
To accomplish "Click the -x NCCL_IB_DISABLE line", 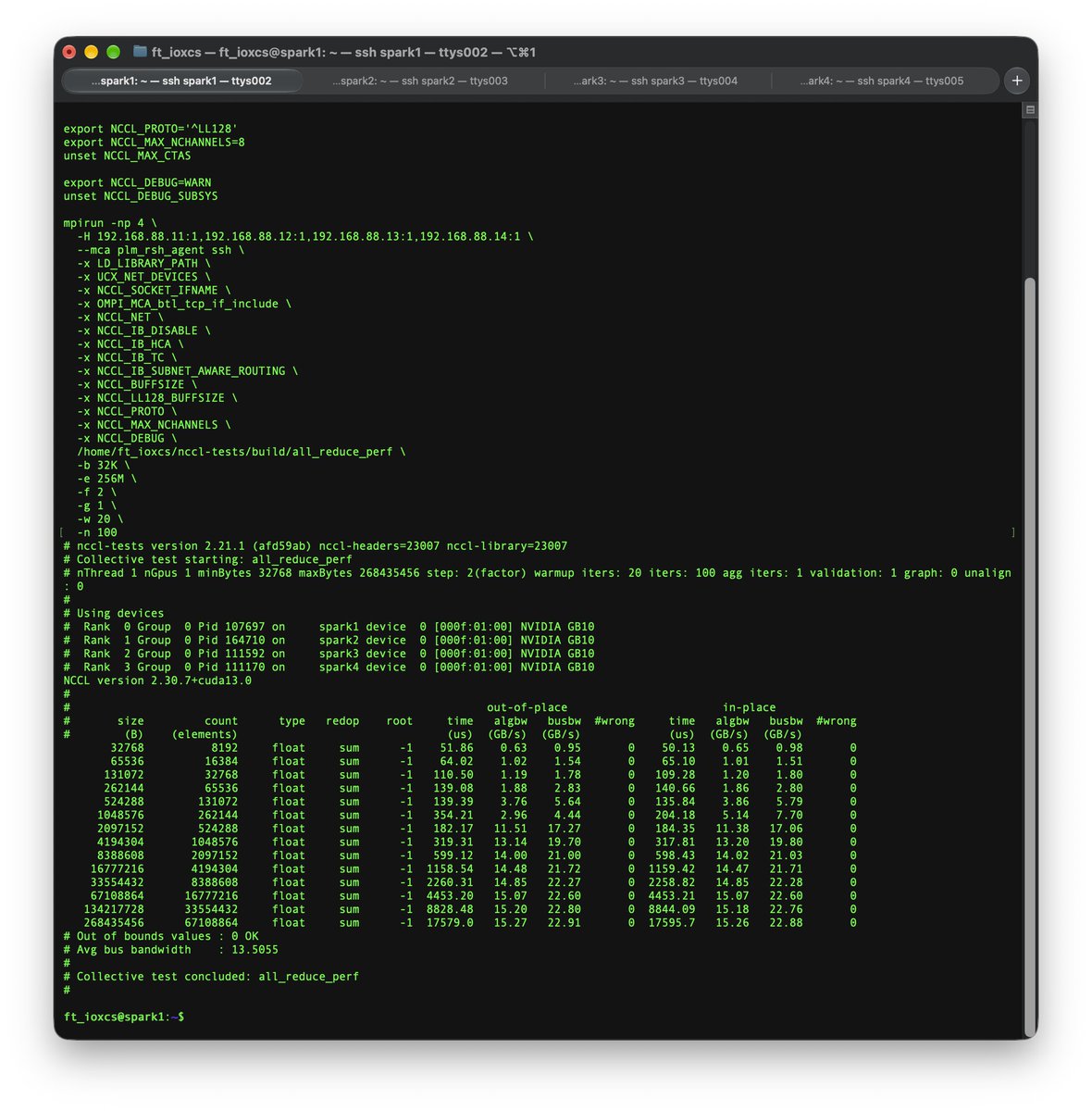I will pyautogui.click(x=144, y=331).
